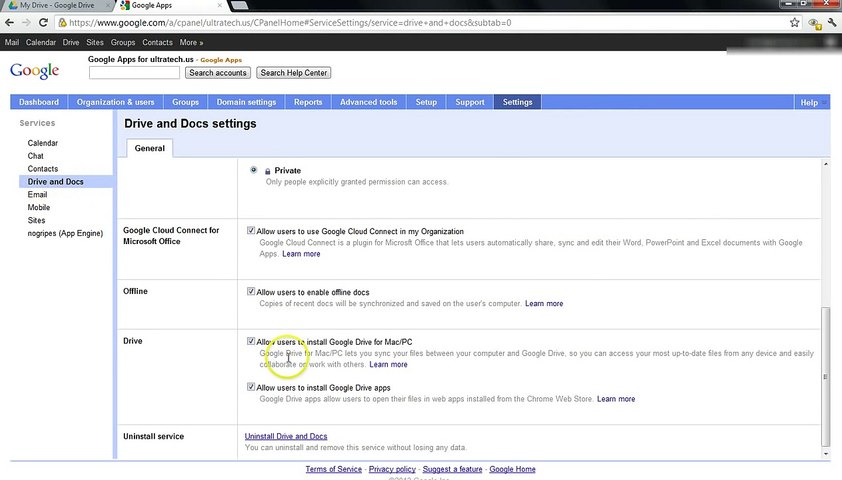Close the Google Apps browser tab
The width and height of the screenshot is (842, 480).
point(219,5)
